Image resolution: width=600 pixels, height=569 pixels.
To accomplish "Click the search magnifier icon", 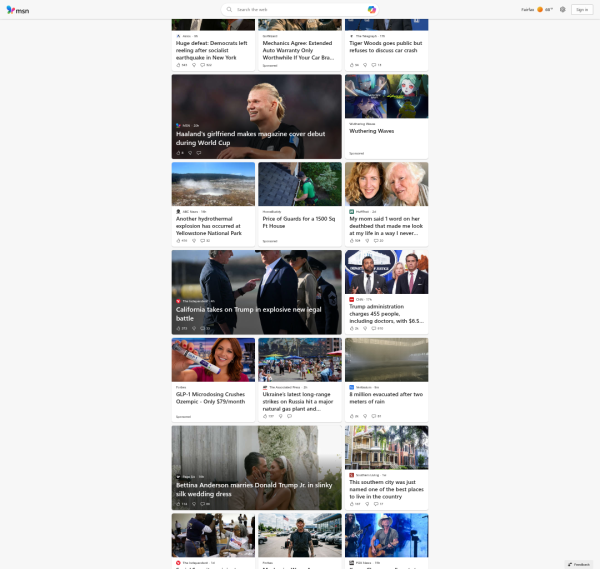I will [229, 10].
